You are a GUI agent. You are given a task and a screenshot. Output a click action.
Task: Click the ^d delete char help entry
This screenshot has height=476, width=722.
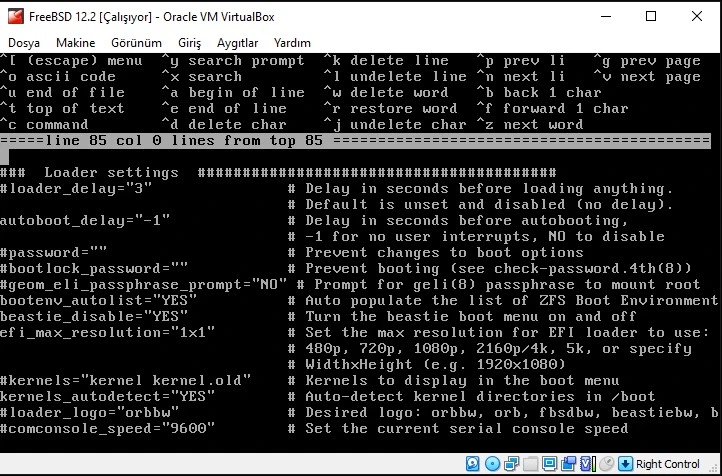pos(224,124)
